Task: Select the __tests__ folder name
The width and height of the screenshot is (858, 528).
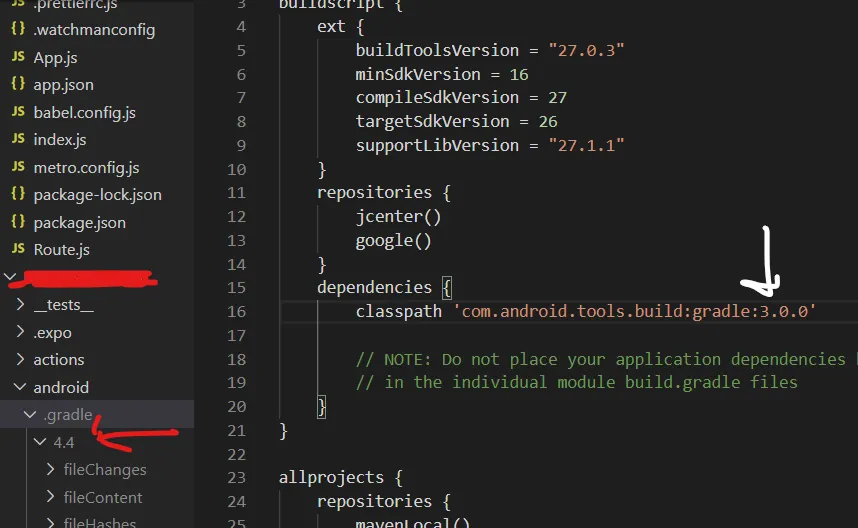Action: click(x=63, y=305)
